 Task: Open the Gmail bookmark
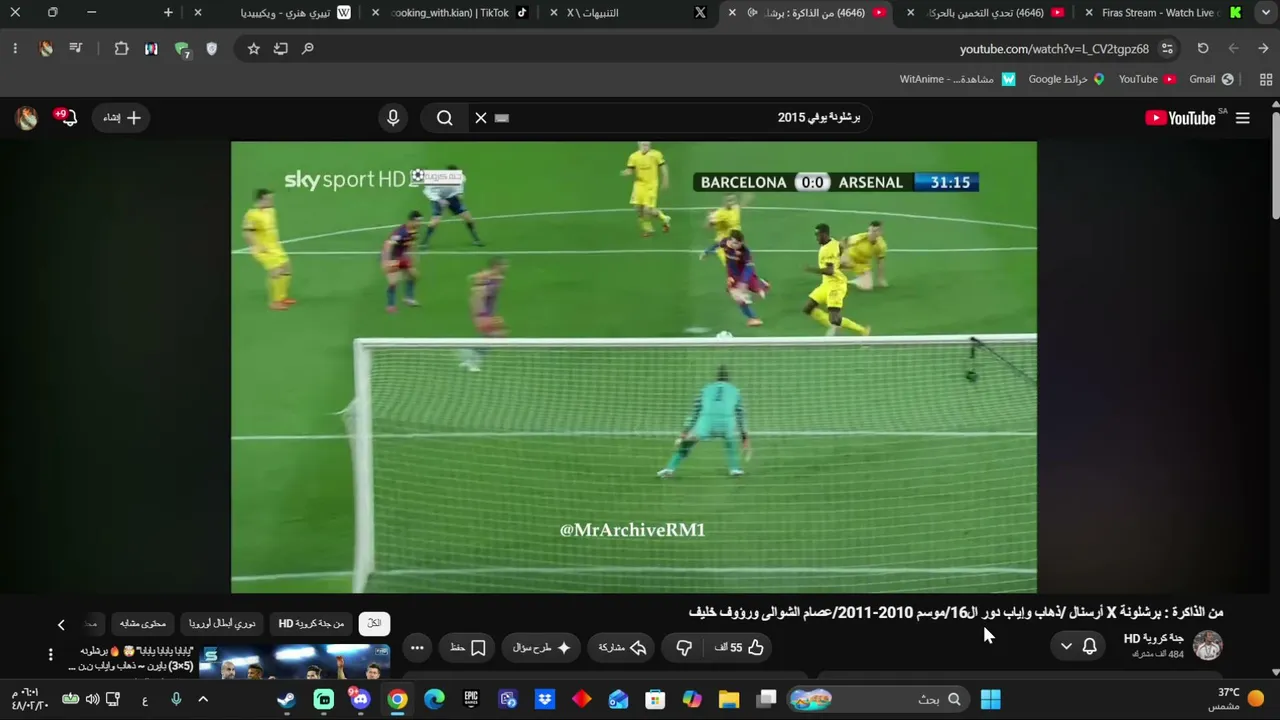coord(1211,79)
